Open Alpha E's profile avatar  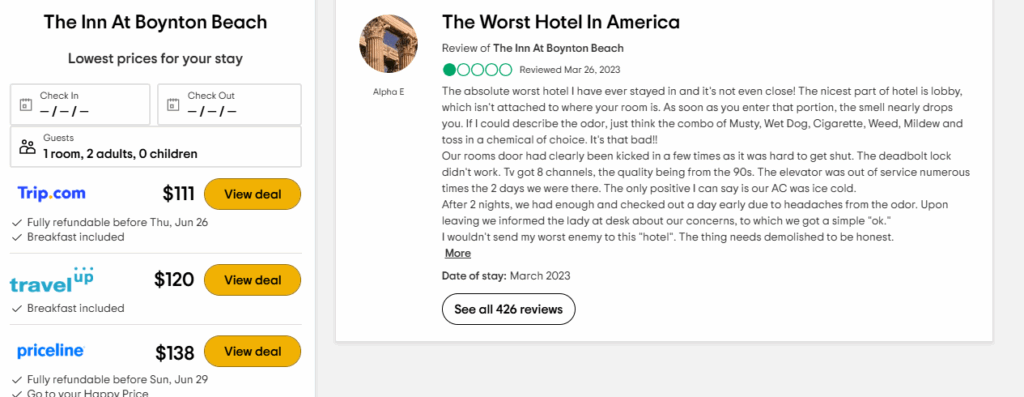(389, 44)
